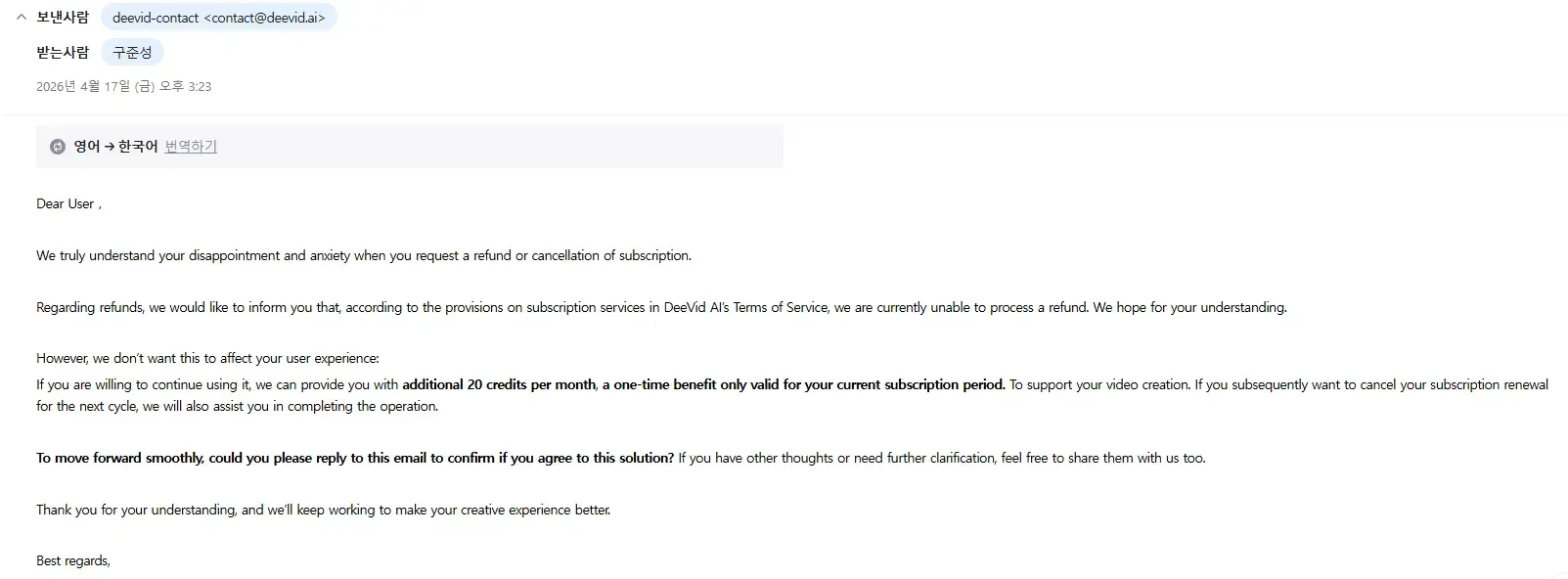Screen dimensions: 1568x579
Task: Click the "Thank you for your understanding" line
Action: tap(323, 511)
